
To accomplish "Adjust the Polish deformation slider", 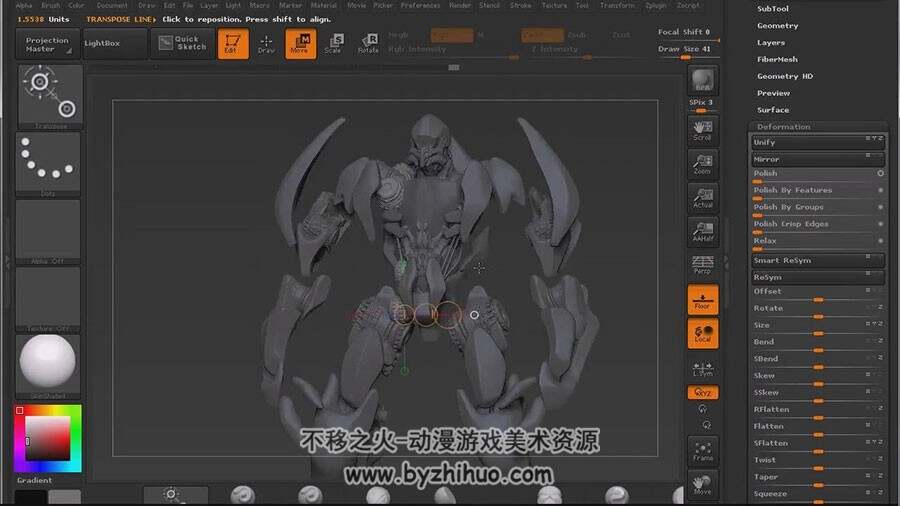I will 817,176.
